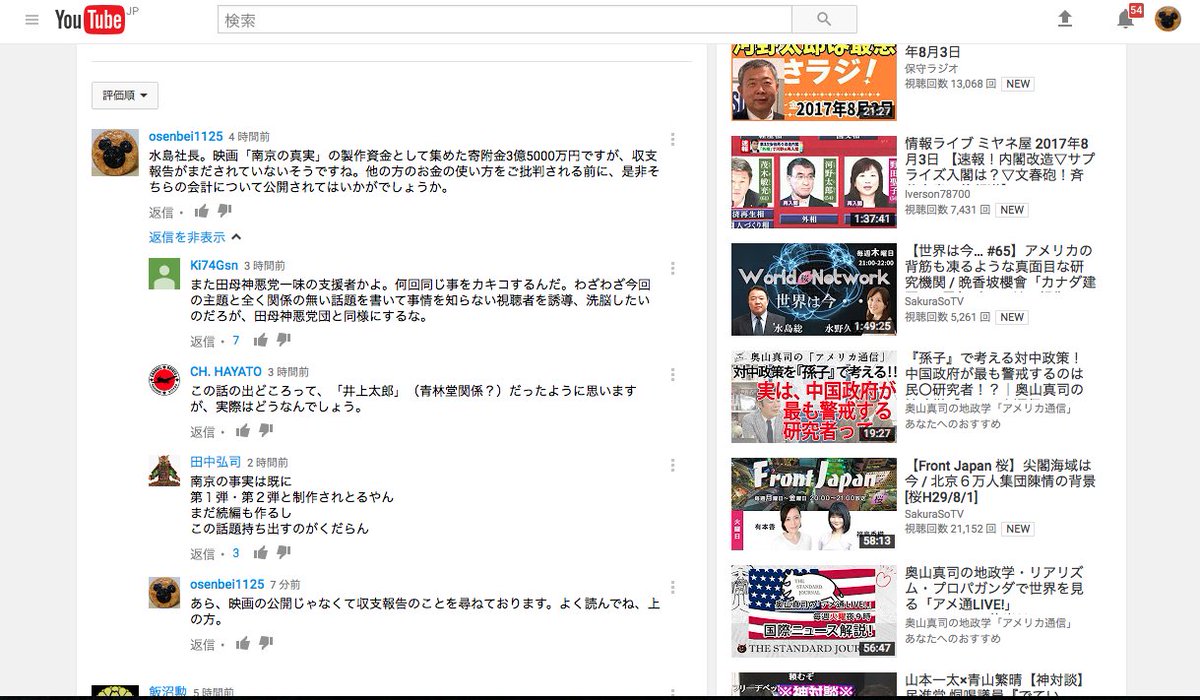
Task: Reply to the Ki74Gsn comment
Action: click(203, 341)
